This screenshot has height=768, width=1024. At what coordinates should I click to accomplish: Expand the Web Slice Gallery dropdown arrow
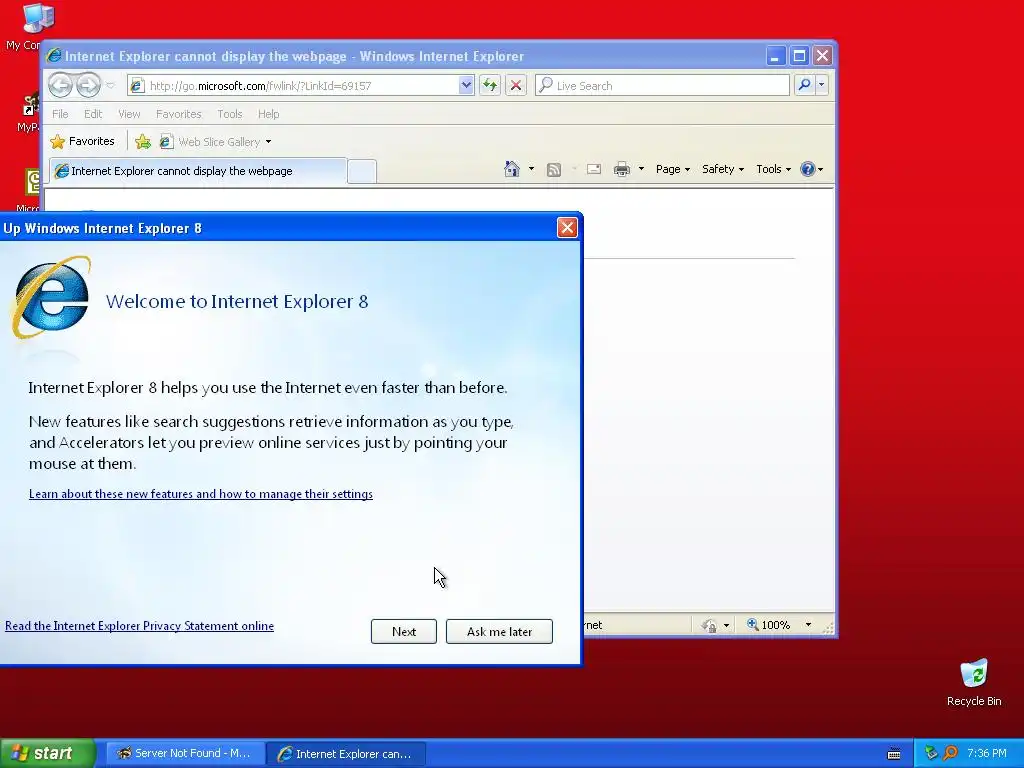click(x=268, y=142)
